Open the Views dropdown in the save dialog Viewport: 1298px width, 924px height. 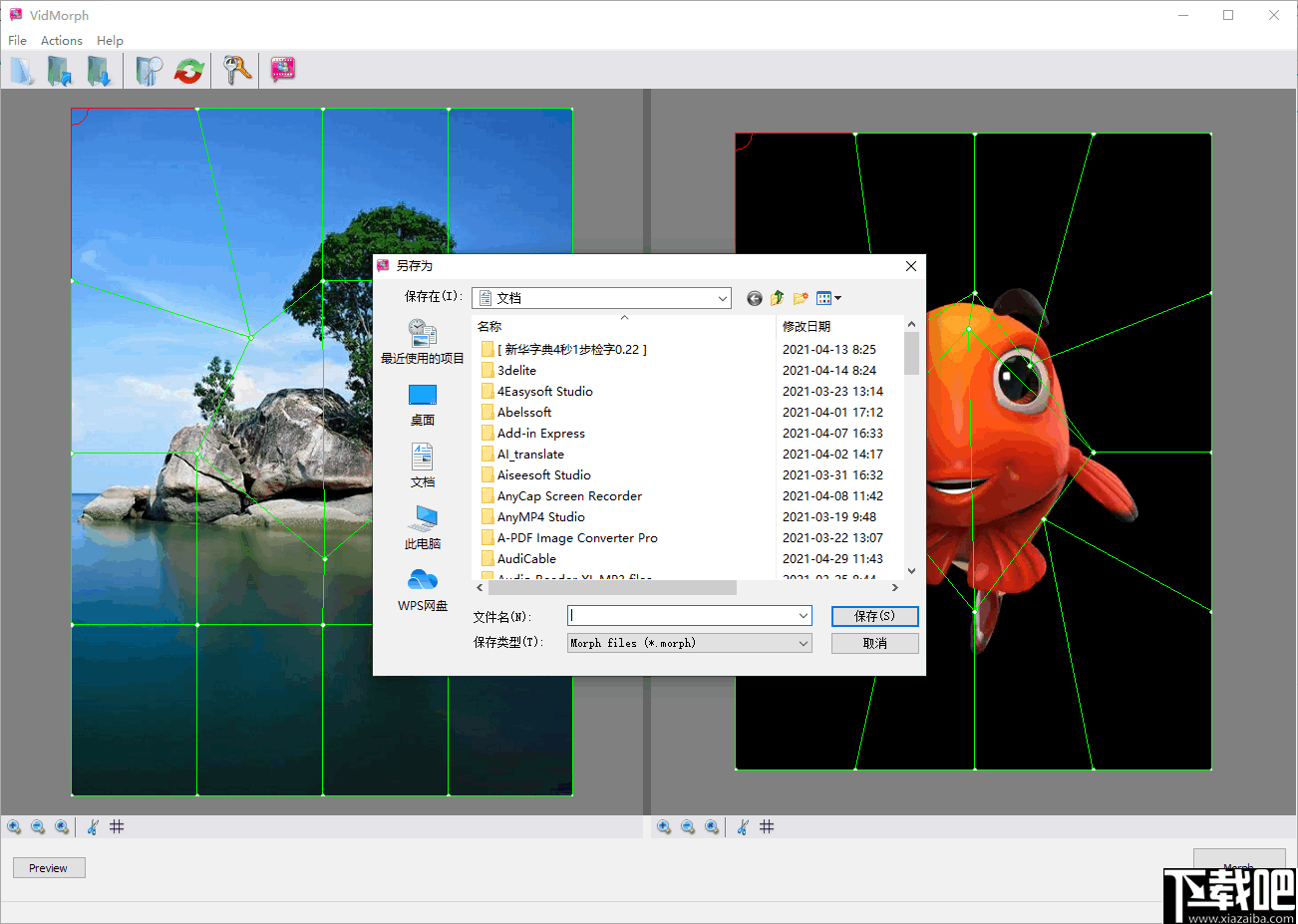pyautogui.click(x=828, y=298)
